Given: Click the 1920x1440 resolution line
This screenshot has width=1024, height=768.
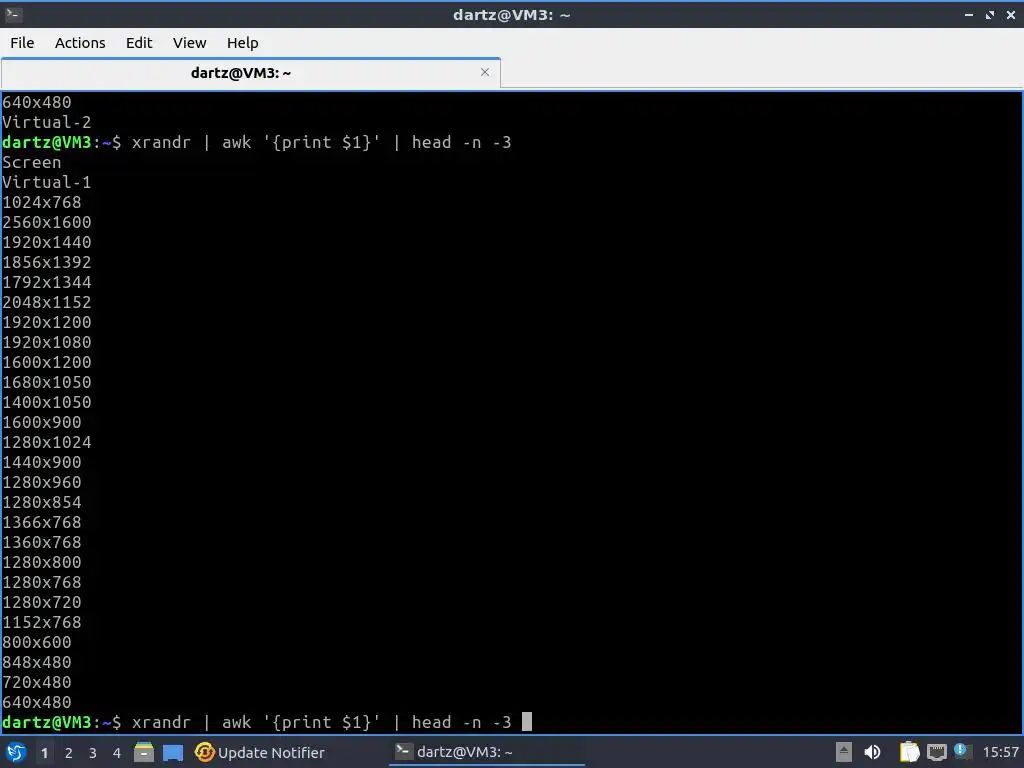Looking at the screenshot, I should click(x=47, y=242).
